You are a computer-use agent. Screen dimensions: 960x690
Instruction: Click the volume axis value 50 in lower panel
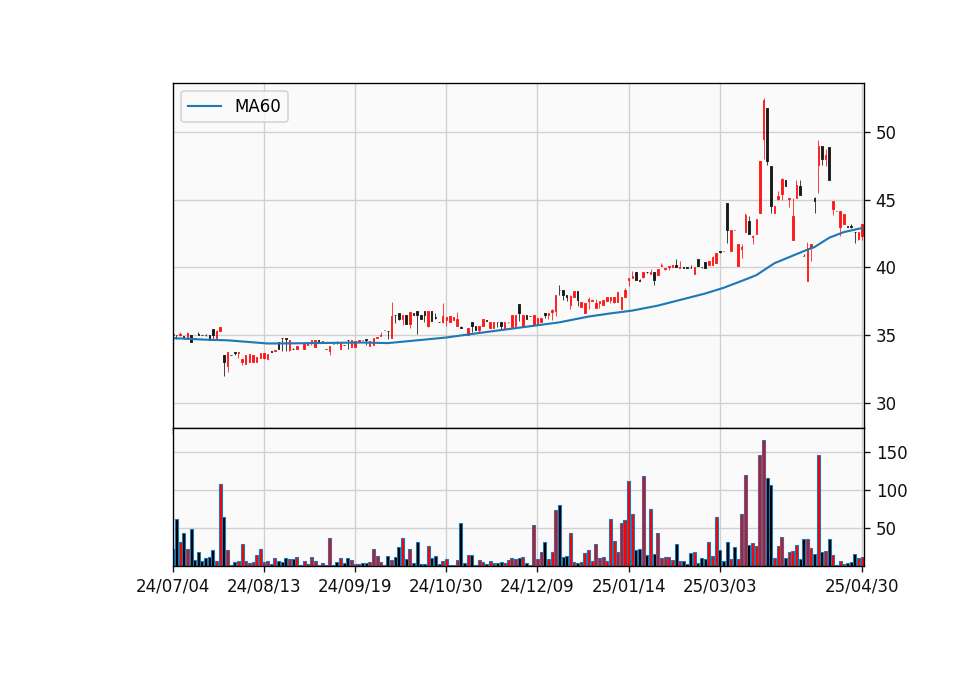click(x=886, y=529)
